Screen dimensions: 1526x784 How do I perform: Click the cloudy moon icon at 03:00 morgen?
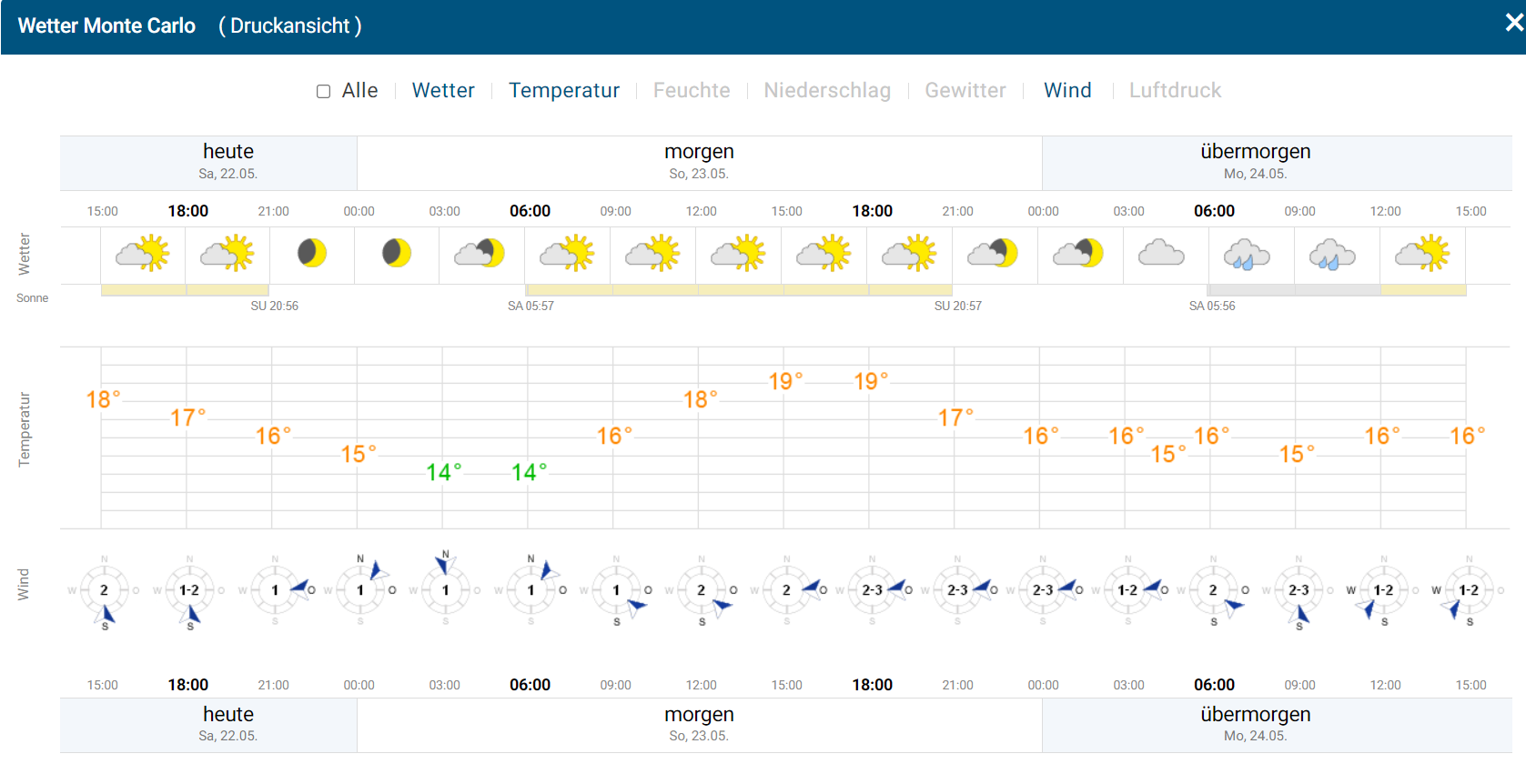click(x=480, y=253)
